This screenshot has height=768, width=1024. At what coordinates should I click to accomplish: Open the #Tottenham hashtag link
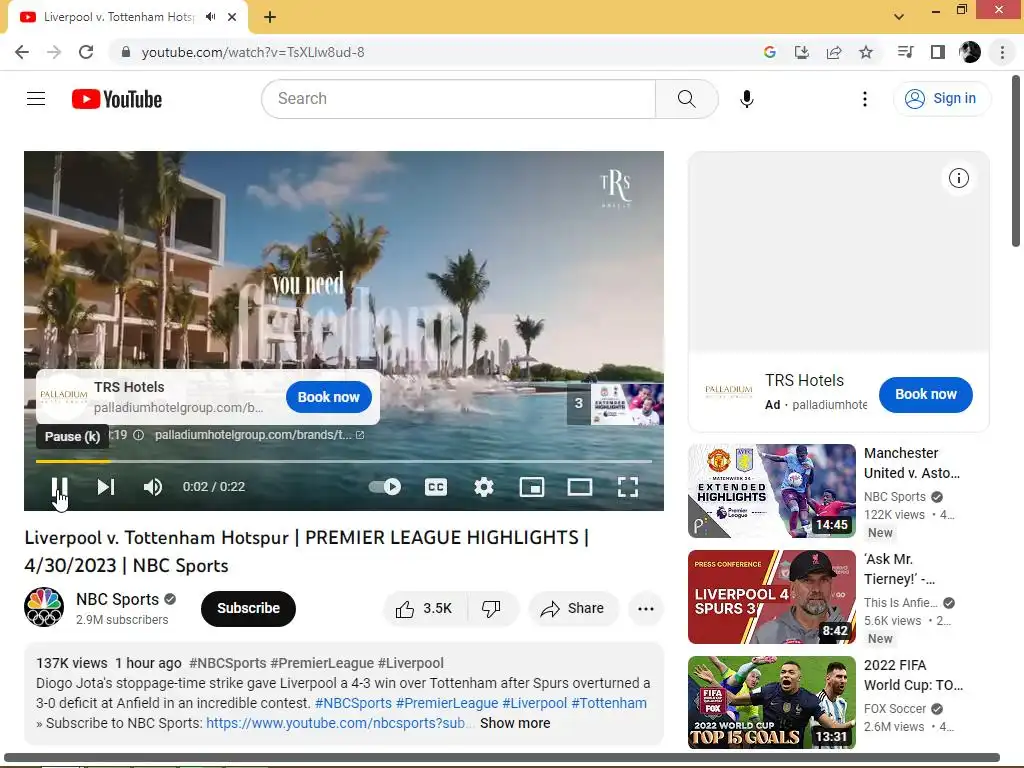point(609,703)
